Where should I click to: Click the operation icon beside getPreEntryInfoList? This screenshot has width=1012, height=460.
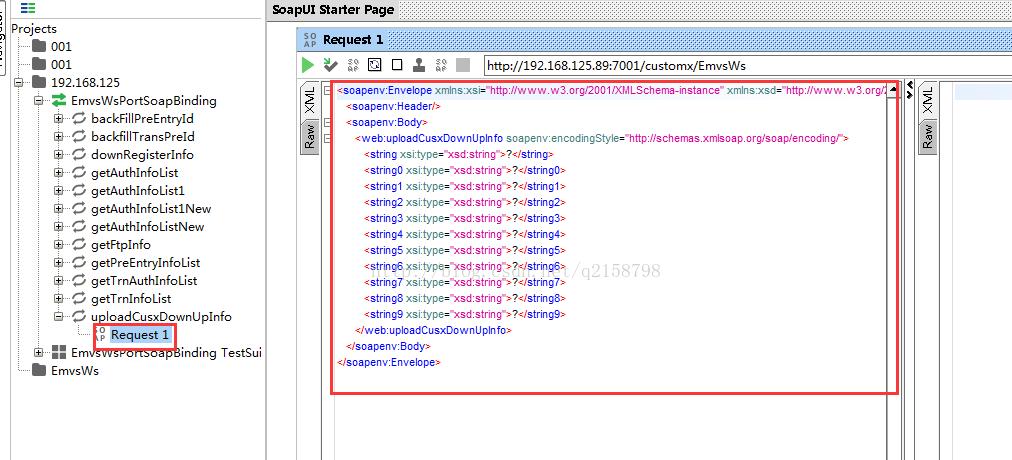coord(79,263)
